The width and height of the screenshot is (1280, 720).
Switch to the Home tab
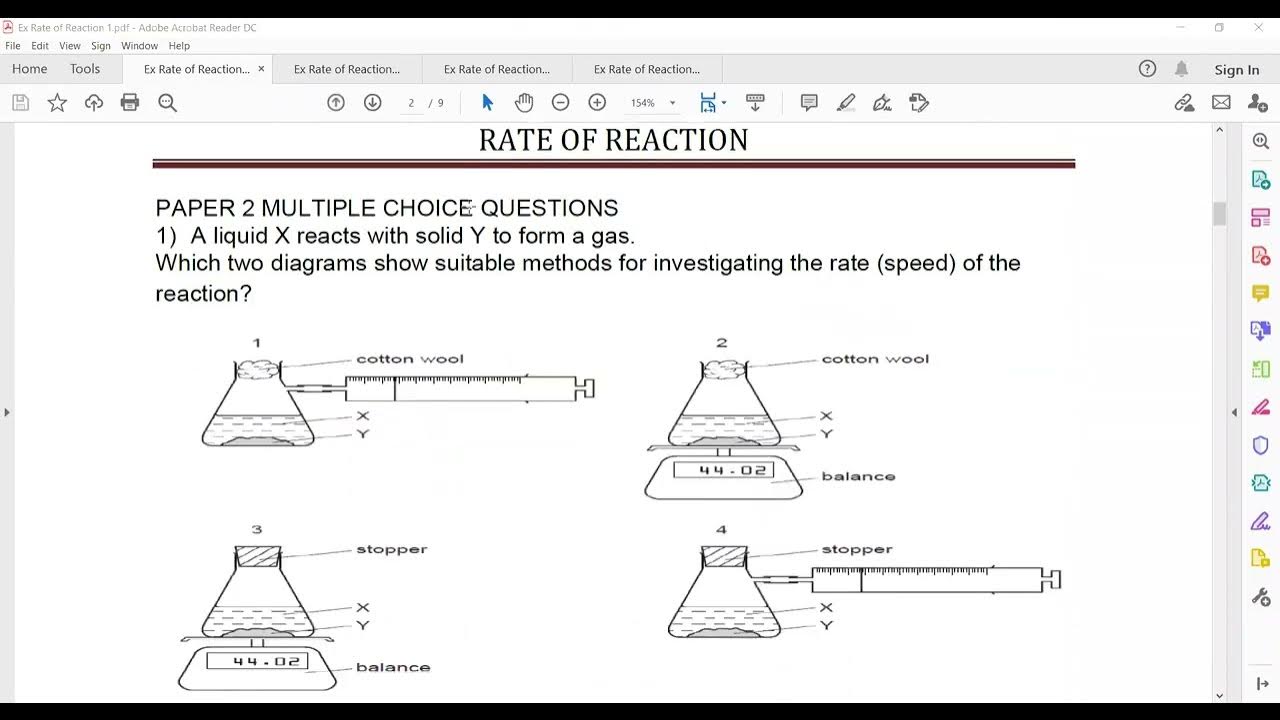point(30,69)
